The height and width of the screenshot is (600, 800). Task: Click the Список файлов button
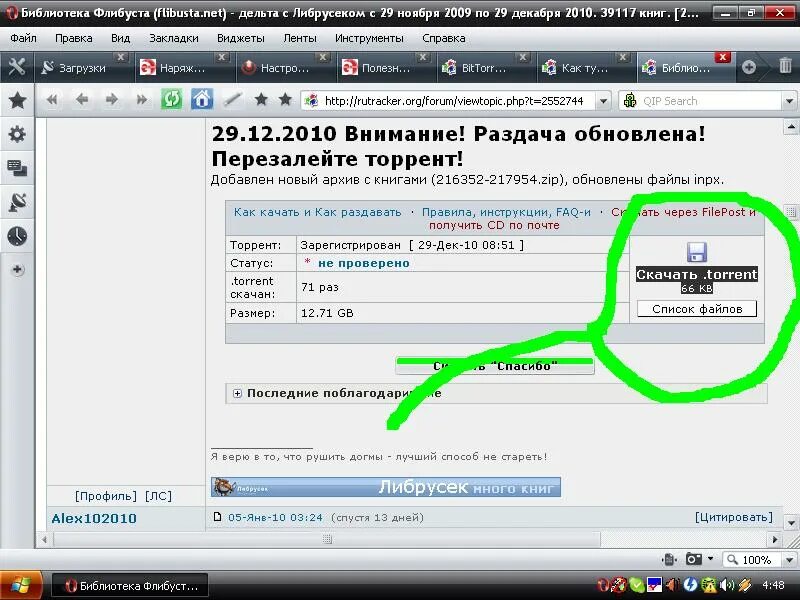(x=697, y=309)
